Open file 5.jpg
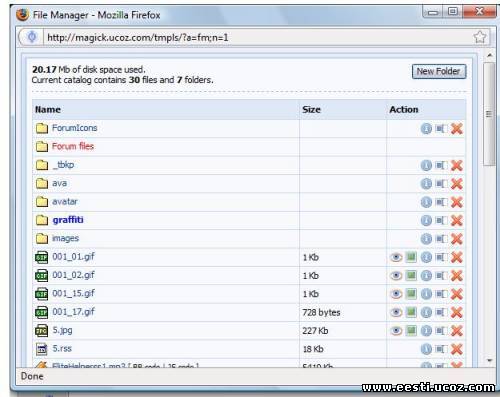The height and width of the screenshot is (397, 500). click(x=62, y=330)
